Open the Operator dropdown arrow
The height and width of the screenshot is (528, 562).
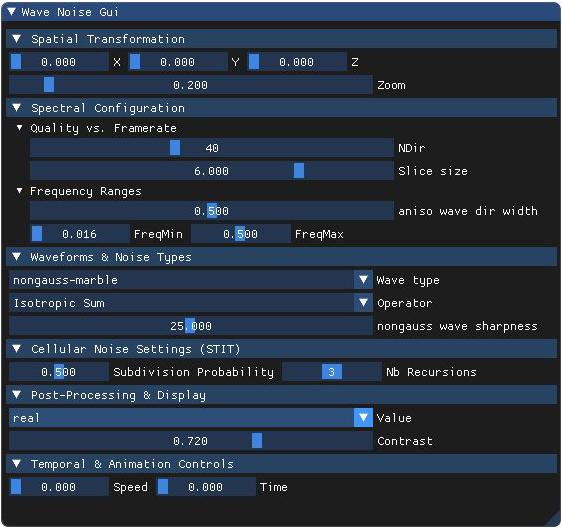363,303
